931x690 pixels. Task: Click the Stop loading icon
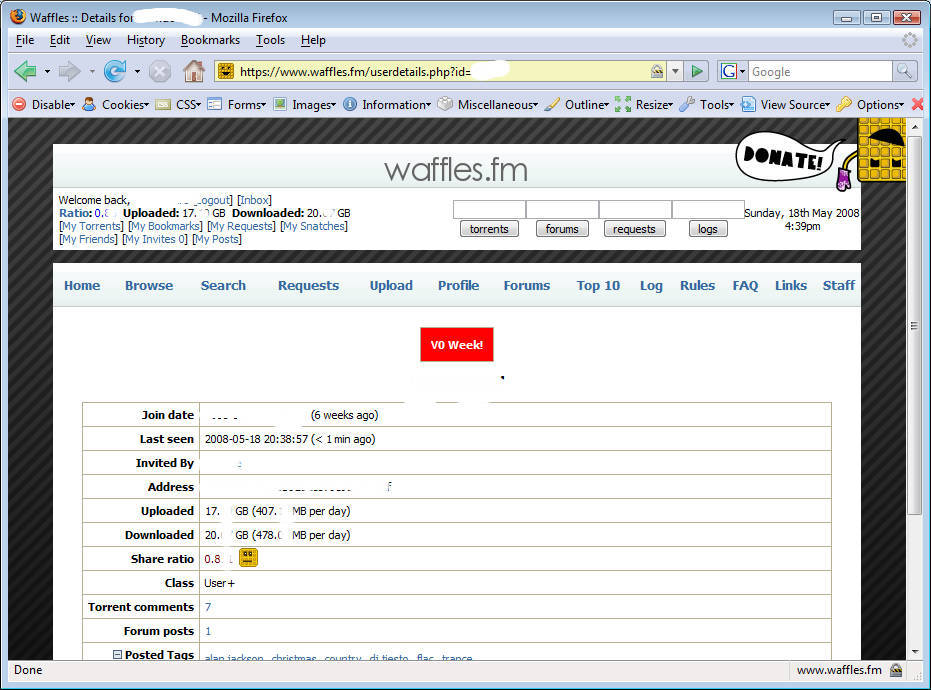pos(160,72)
